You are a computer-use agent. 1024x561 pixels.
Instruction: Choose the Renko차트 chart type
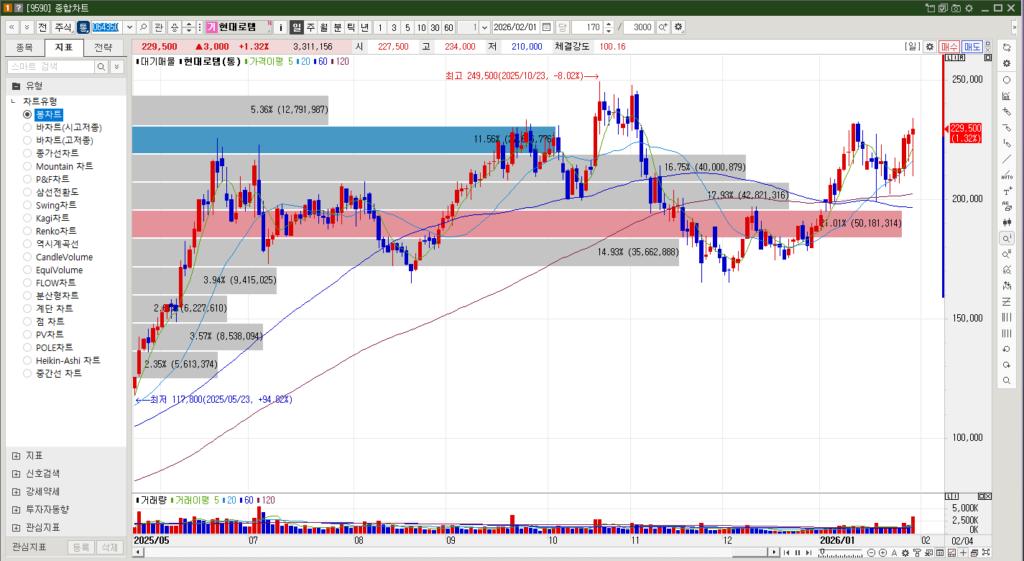[52, 231]
